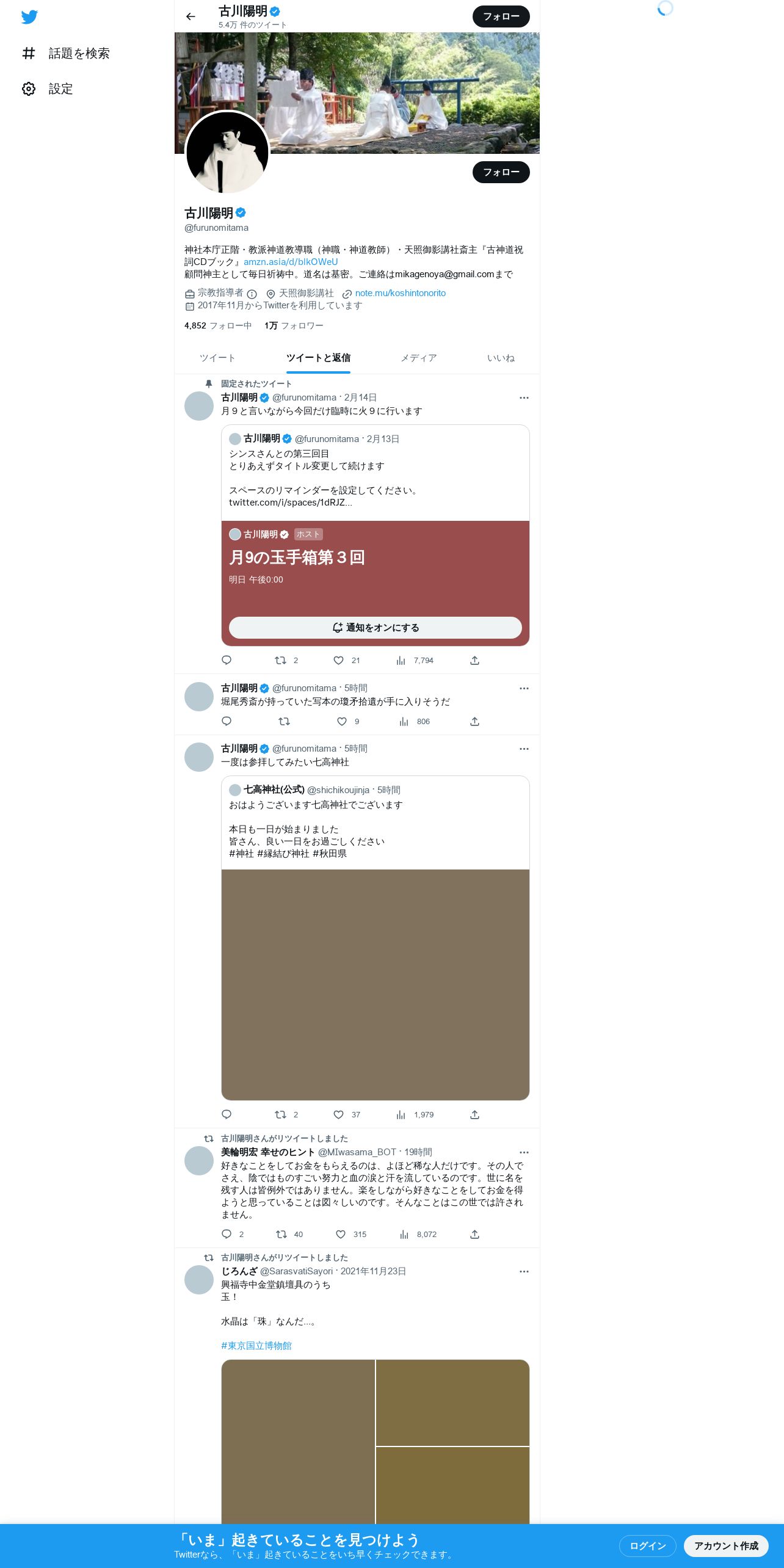Open the settings gear in the sidebar

[29, 89]
